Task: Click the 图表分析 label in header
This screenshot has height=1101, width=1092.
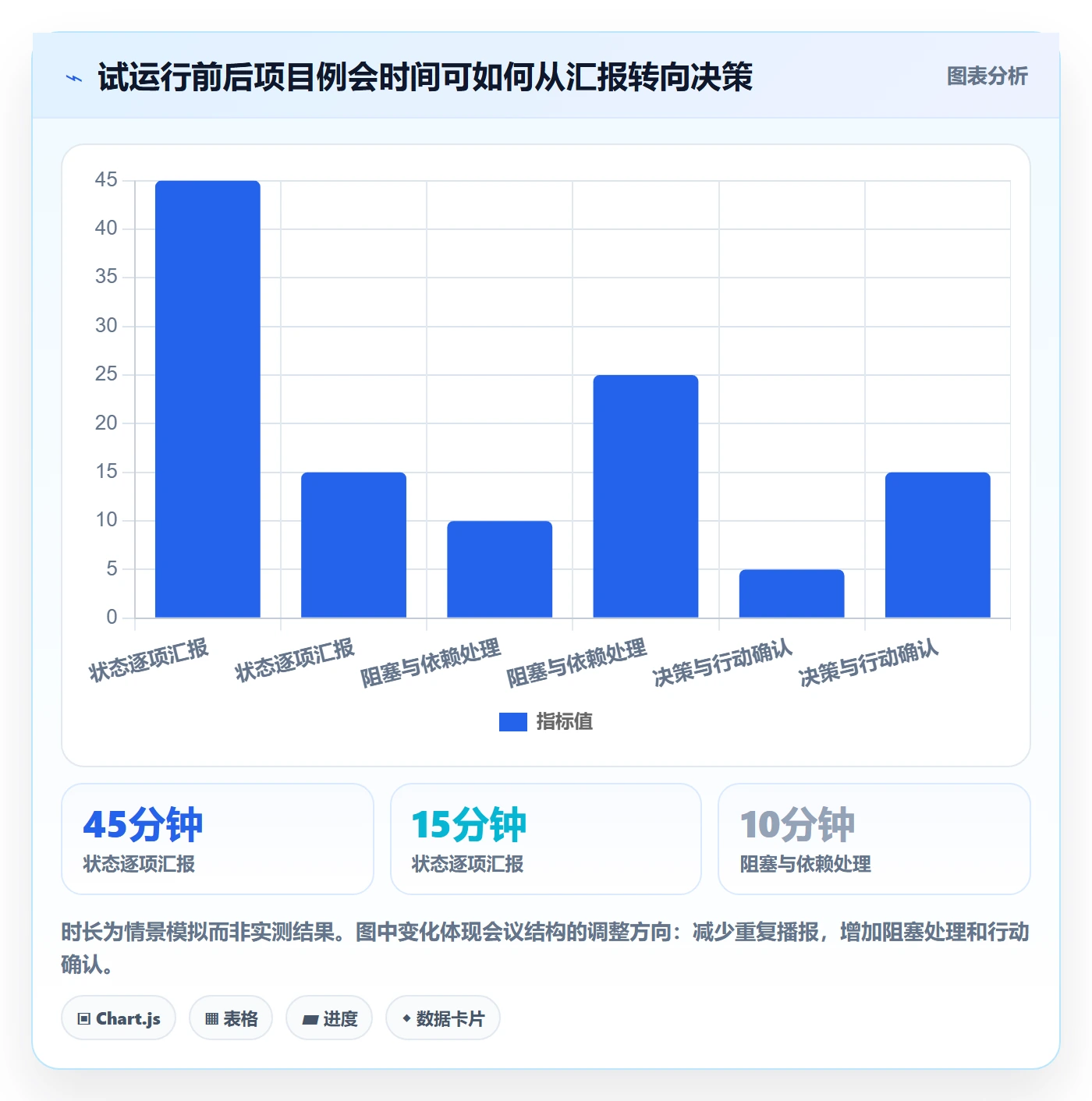Action: tap(987, 76)
